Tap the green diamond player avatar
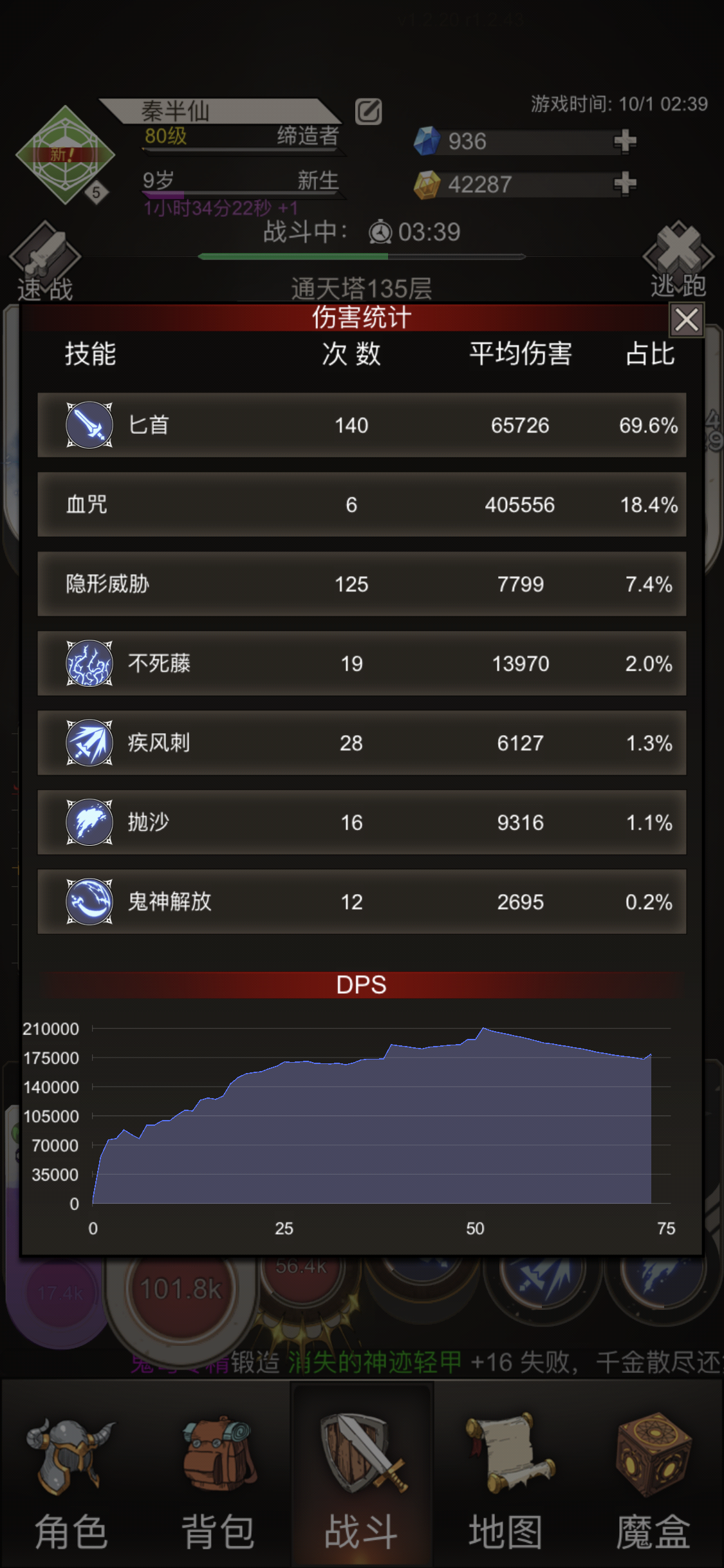 pos(65,155)
